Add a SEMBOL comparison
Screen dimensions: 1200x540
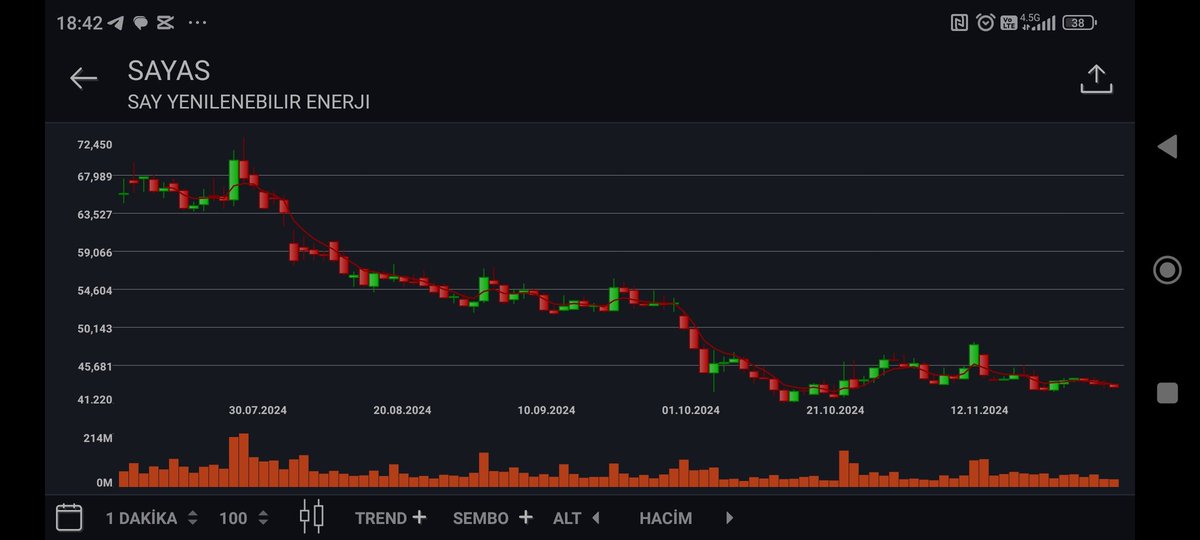click(493, 518)
